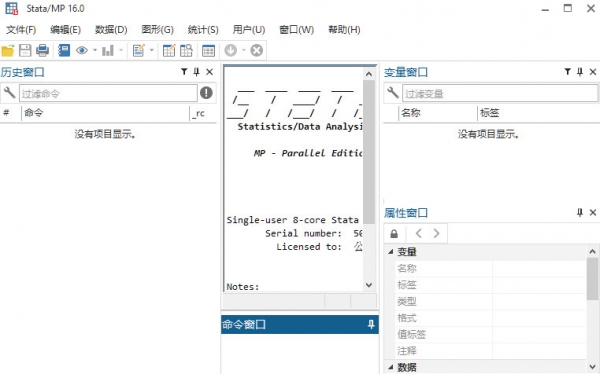Toggle the lock icon in 属性窗口

[394, 233]
